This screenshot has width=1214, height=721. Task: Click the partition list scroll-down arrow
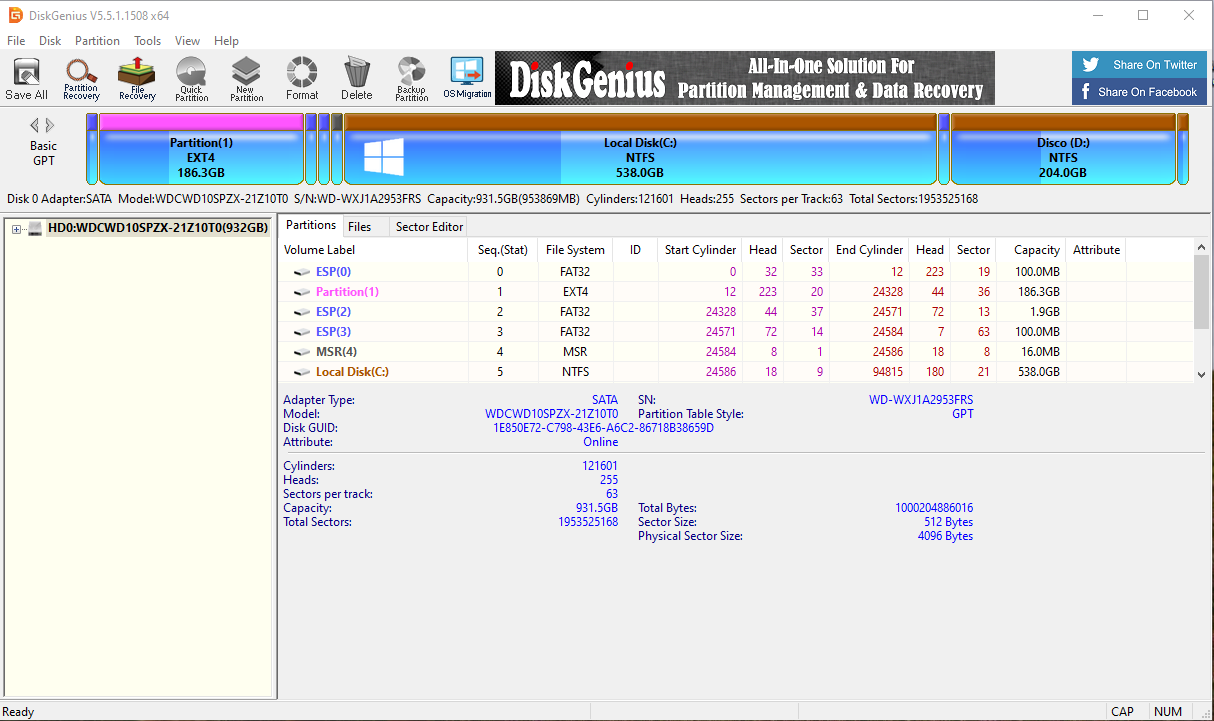1202,374
